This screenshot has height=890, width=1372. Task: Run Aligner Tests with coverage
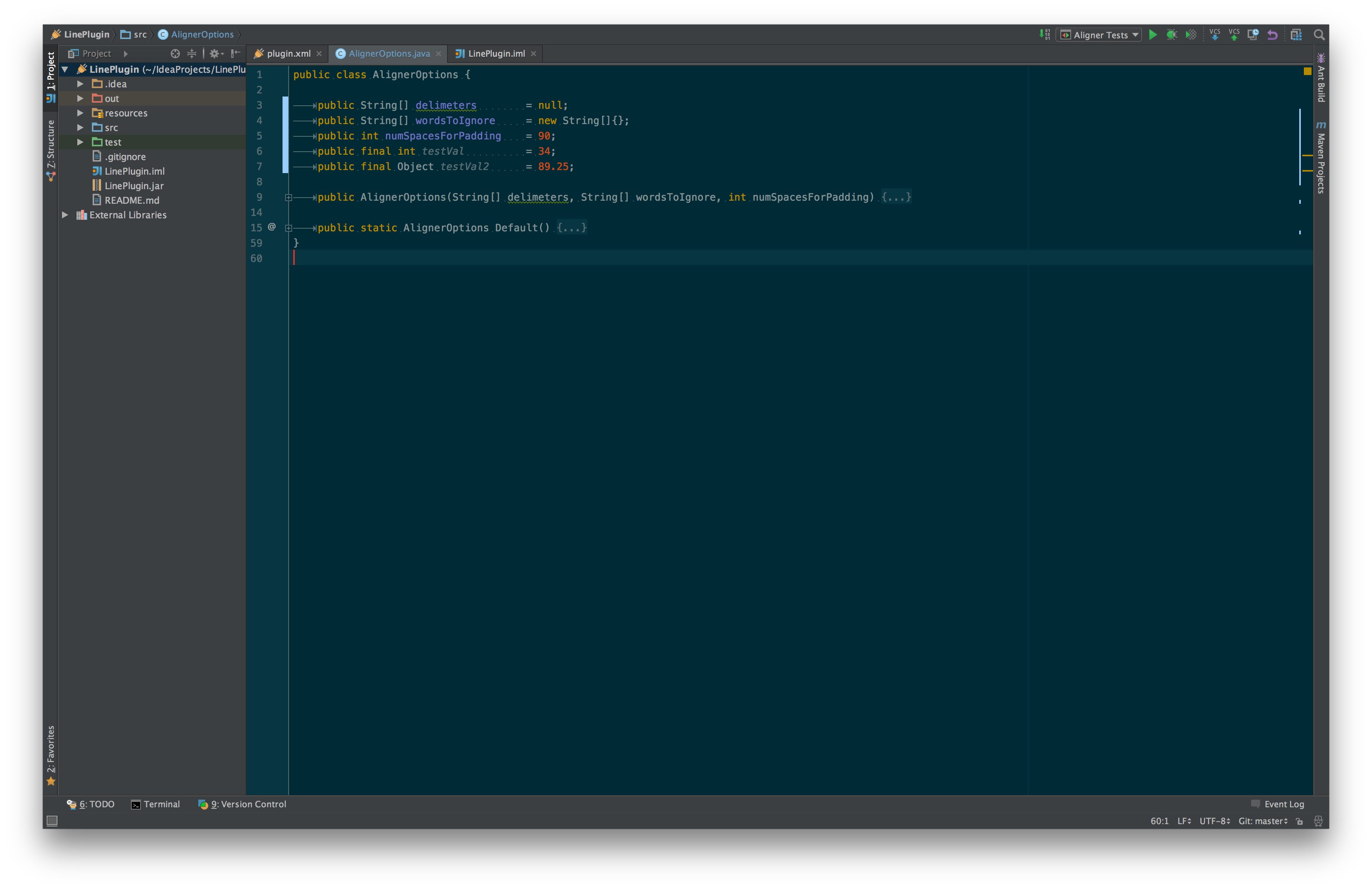[x=1191, y=34]
